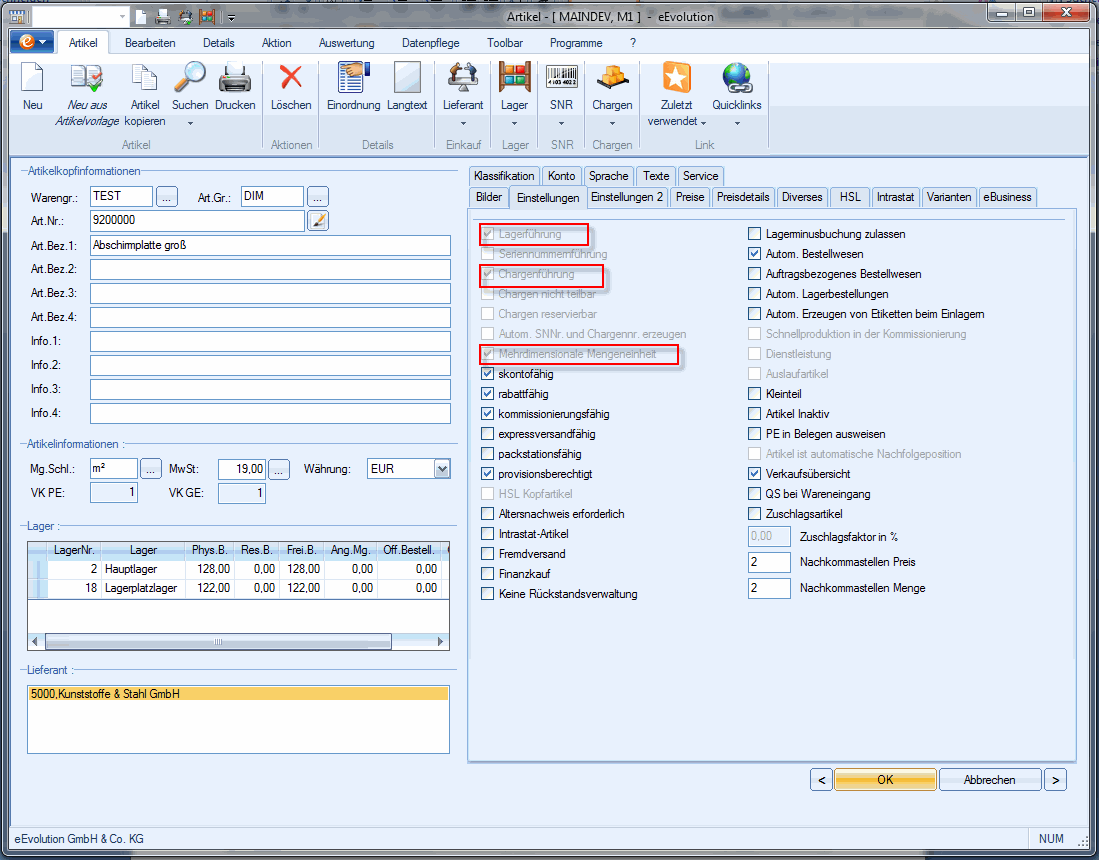The height and width of the screenshot is (860, 1099).
Task: Click the edit icon beside Art.Nr. field
Action: point(318,220)
